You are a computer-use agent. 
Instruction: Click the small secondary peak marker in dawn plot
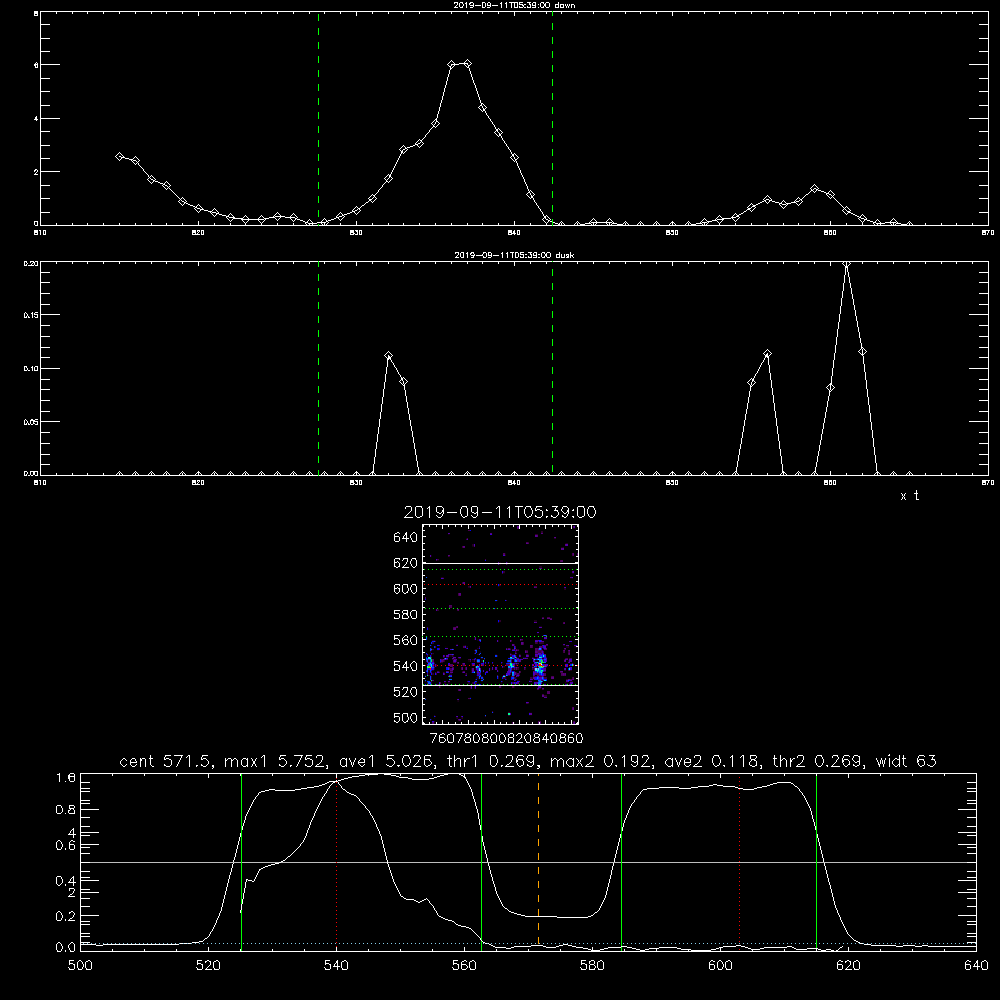coord(814,189)
